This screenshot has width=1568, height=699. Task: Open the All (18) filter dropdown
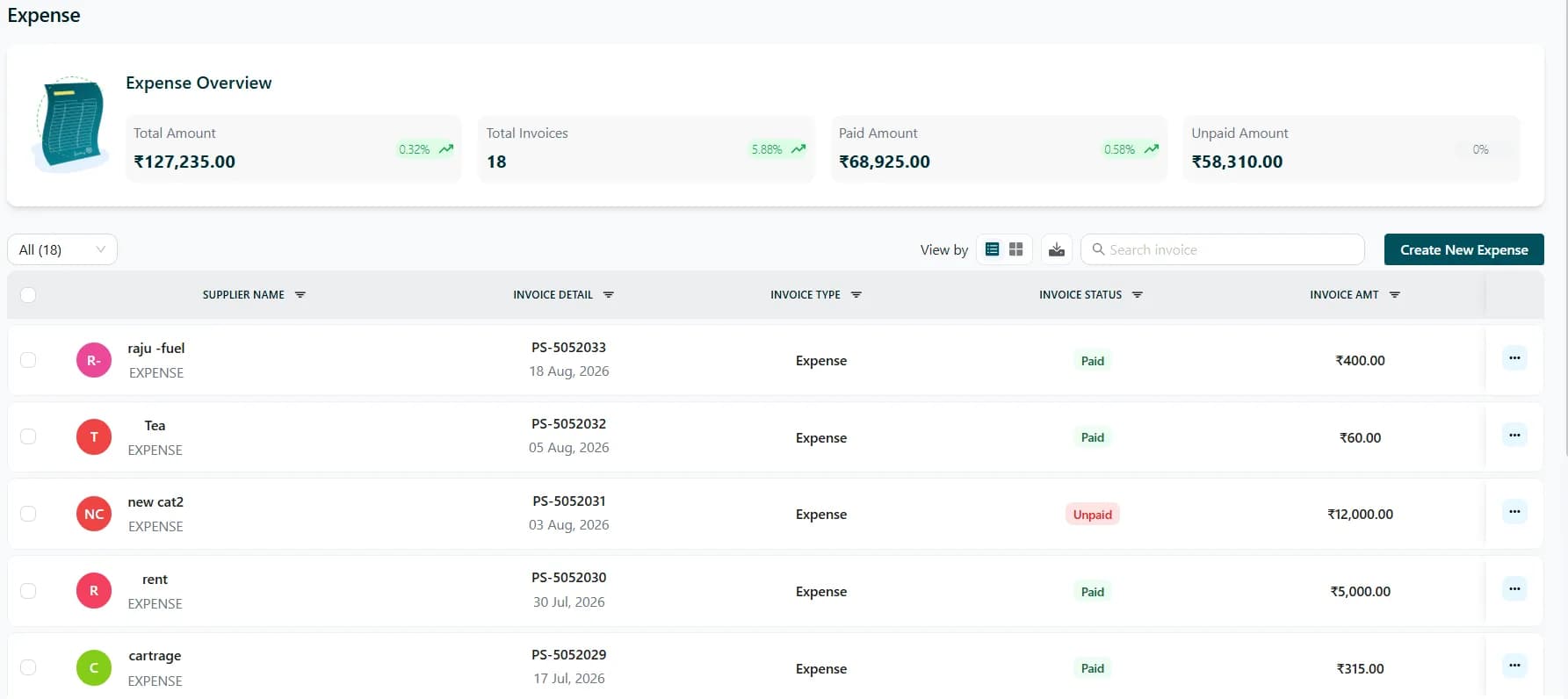tap(62, 249)
